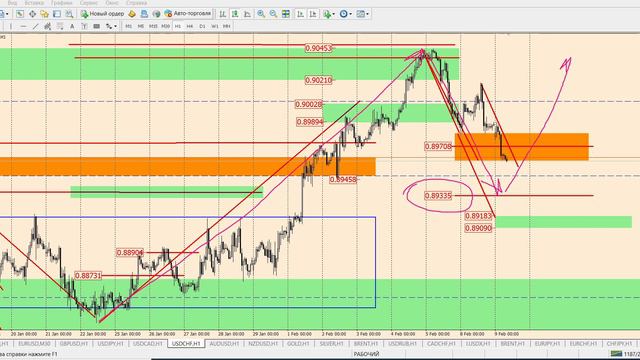Switch to EURJPY,H1 chart tab

pyautogui.click(x=548, y=344)
